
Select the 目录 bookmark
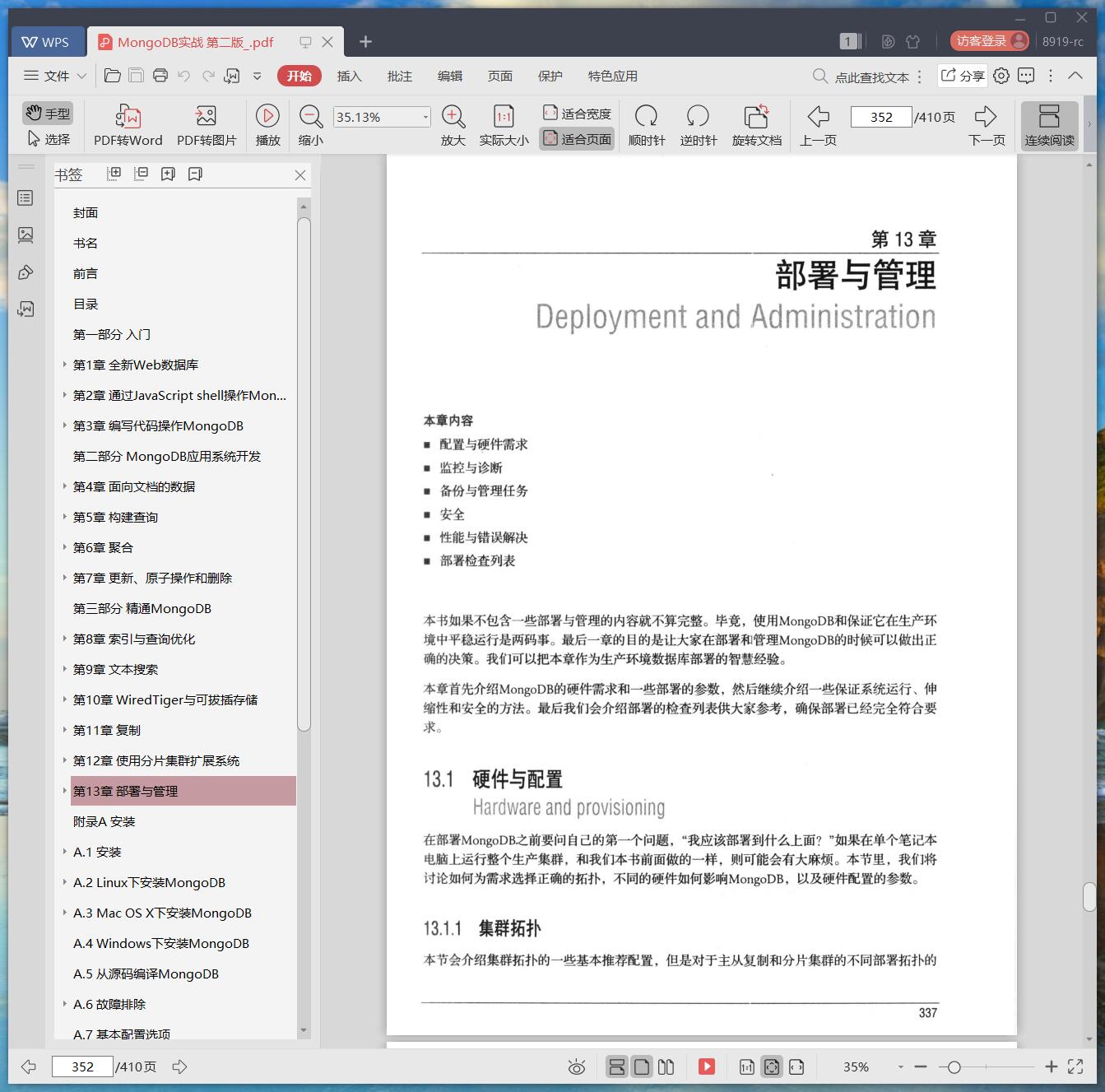tap(86, 304)
